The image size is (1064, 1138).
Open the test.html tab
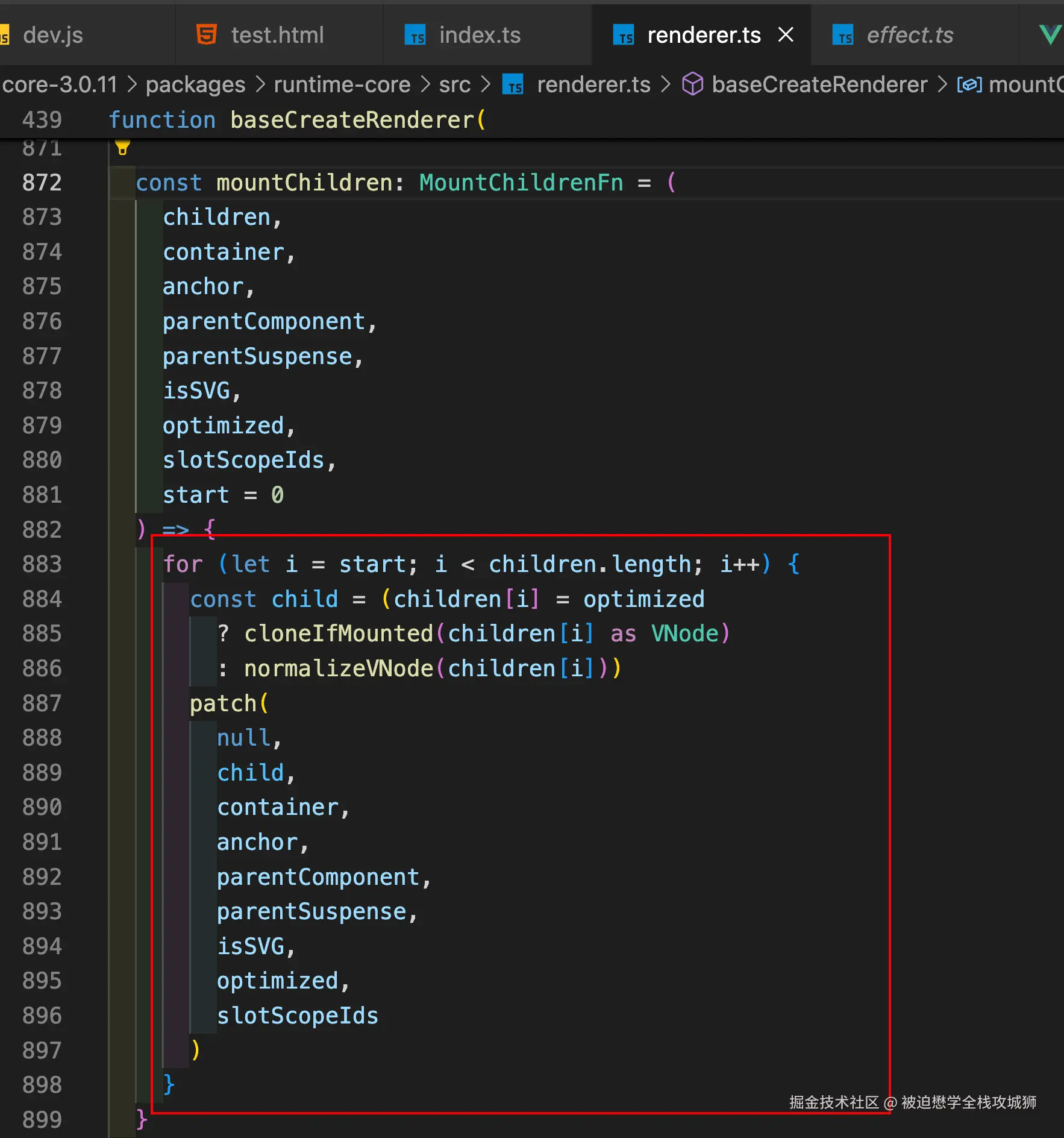pos(278,35)
